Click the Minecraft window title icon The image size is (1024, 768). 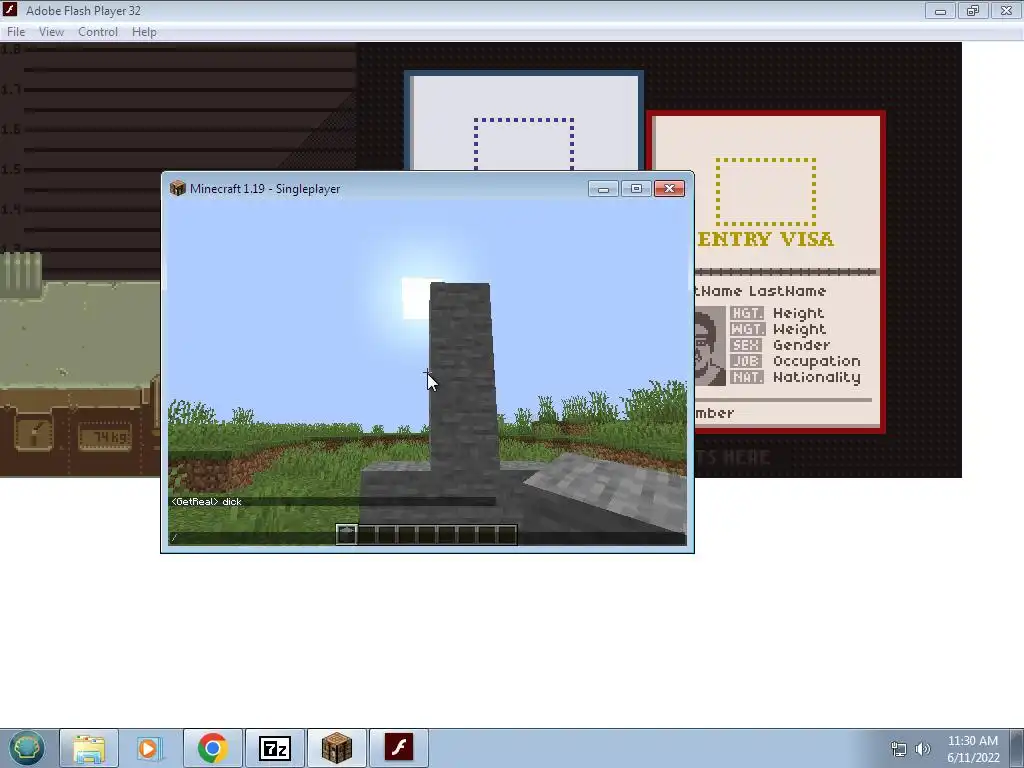178,189
